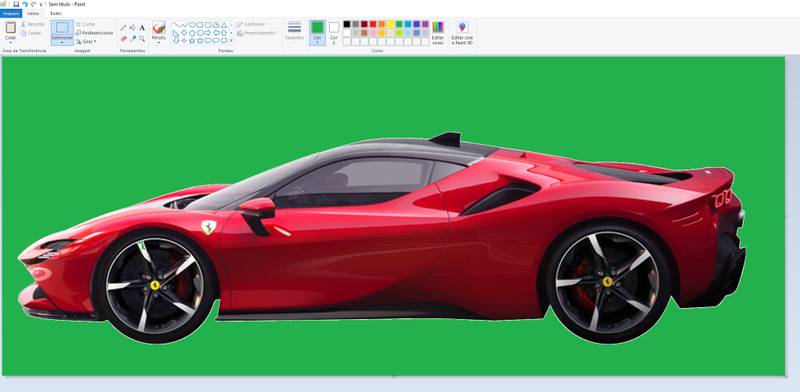
Task: Click the canvas bottom-center resize handle
Action: coord(393,377)
